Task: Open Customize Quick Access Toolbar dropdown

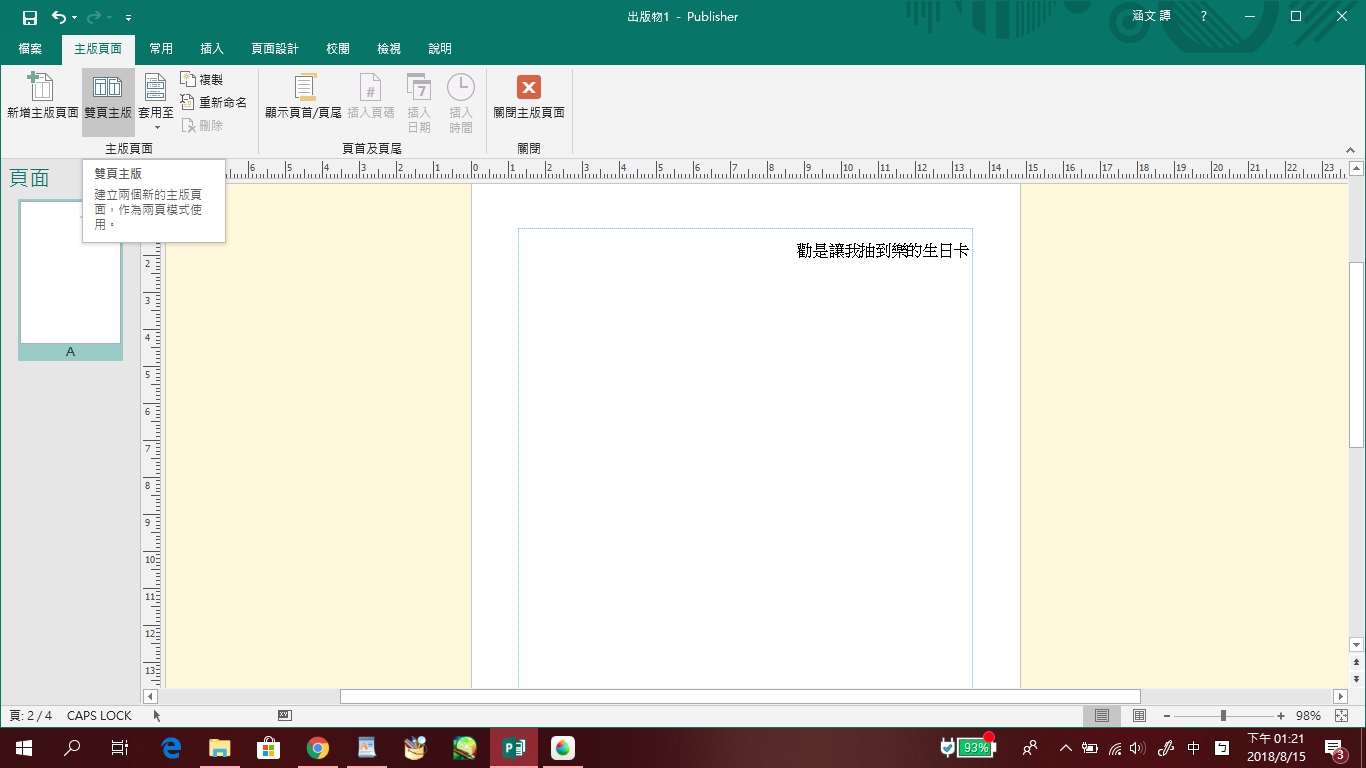Action: [128, 18]
